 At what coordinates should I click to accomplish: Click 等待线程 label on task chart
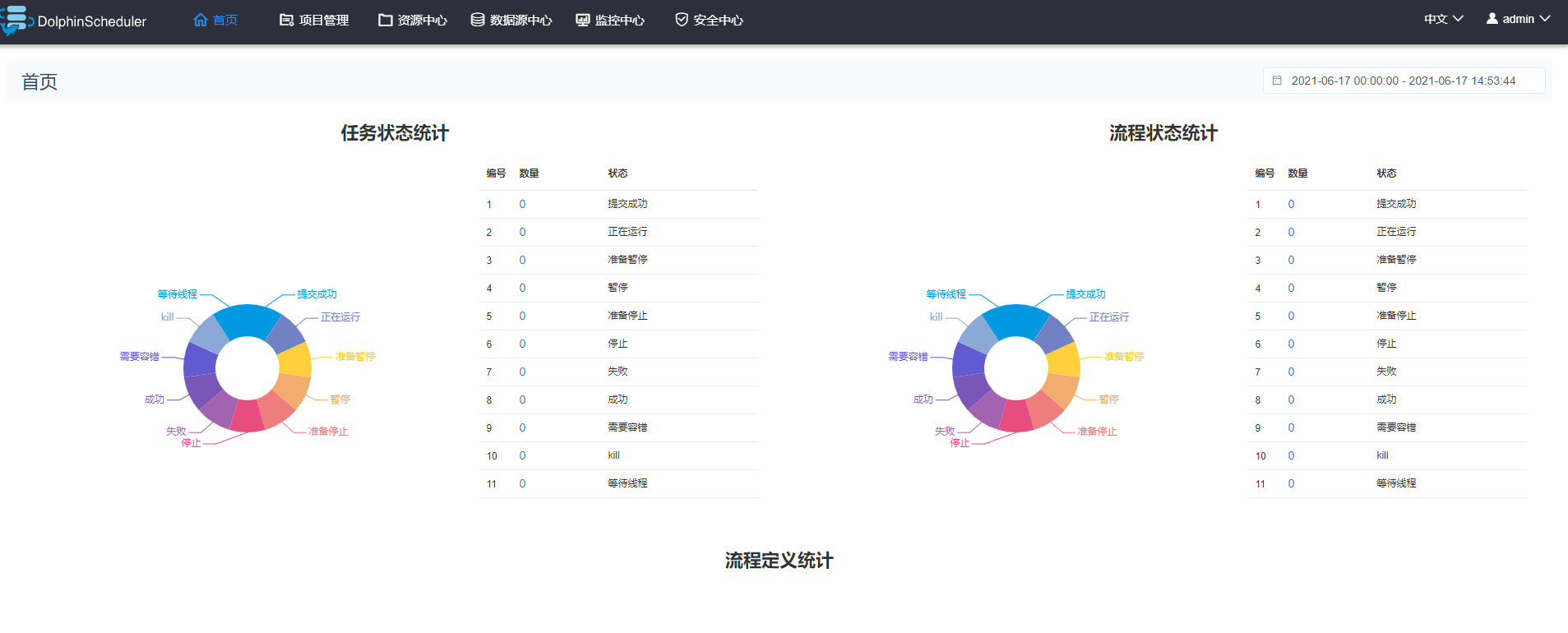[x=178, y=294]
